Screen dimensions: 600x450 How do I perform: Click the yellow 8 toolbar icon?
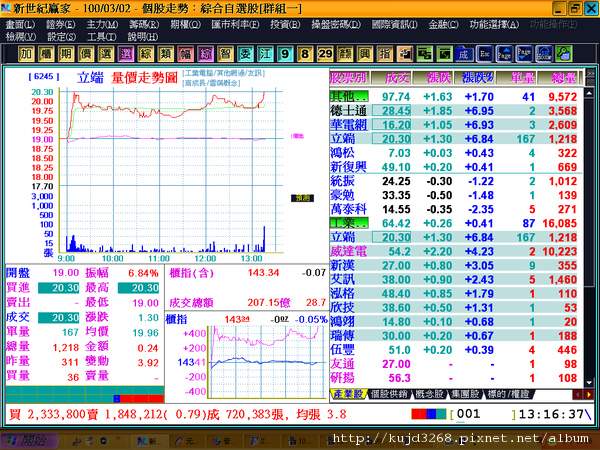pyautogui.click(x=305, y=54)
